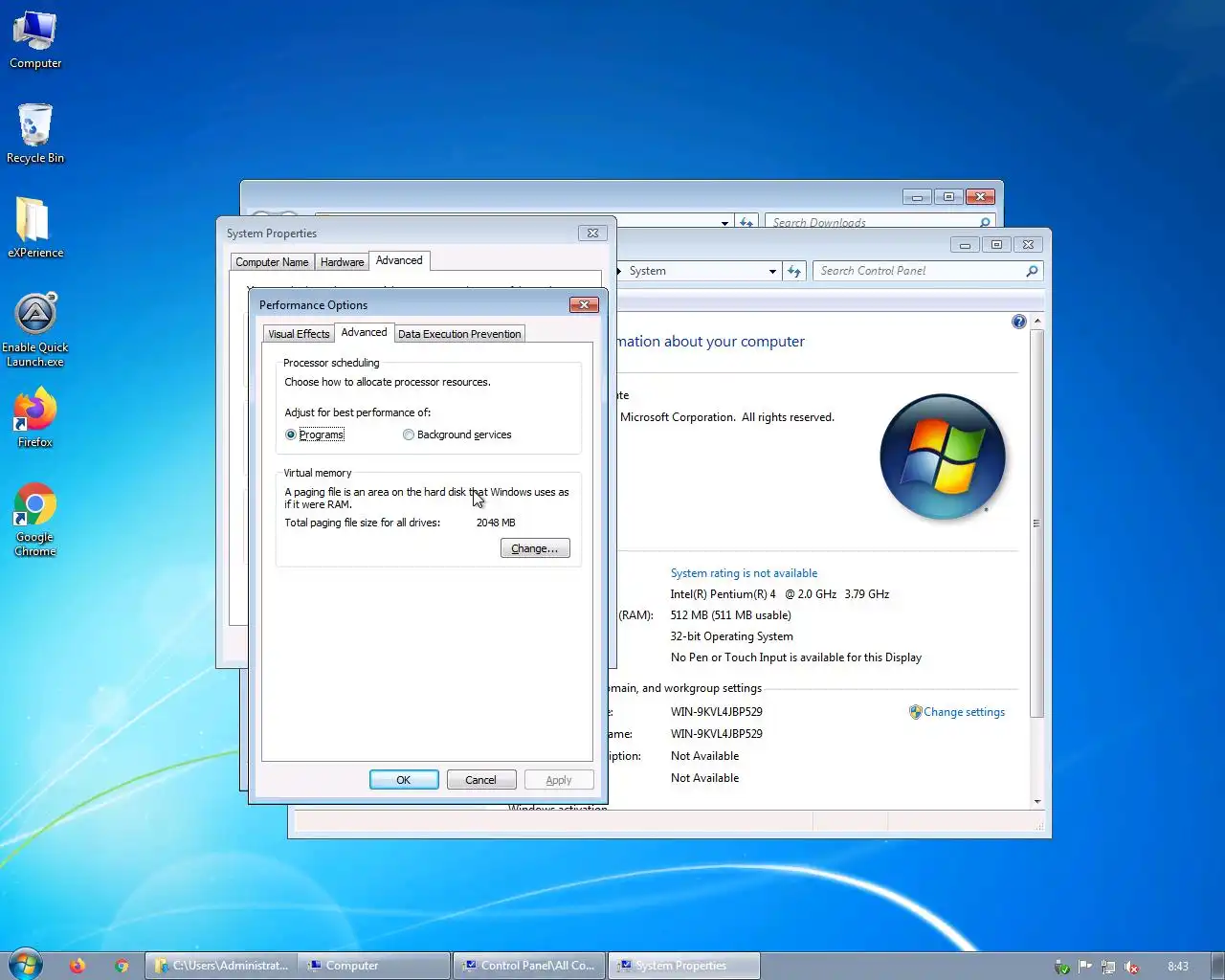Cancel the Performance Options dialog
Screen dimensions: 1225x980
click(x=480, y=780)
